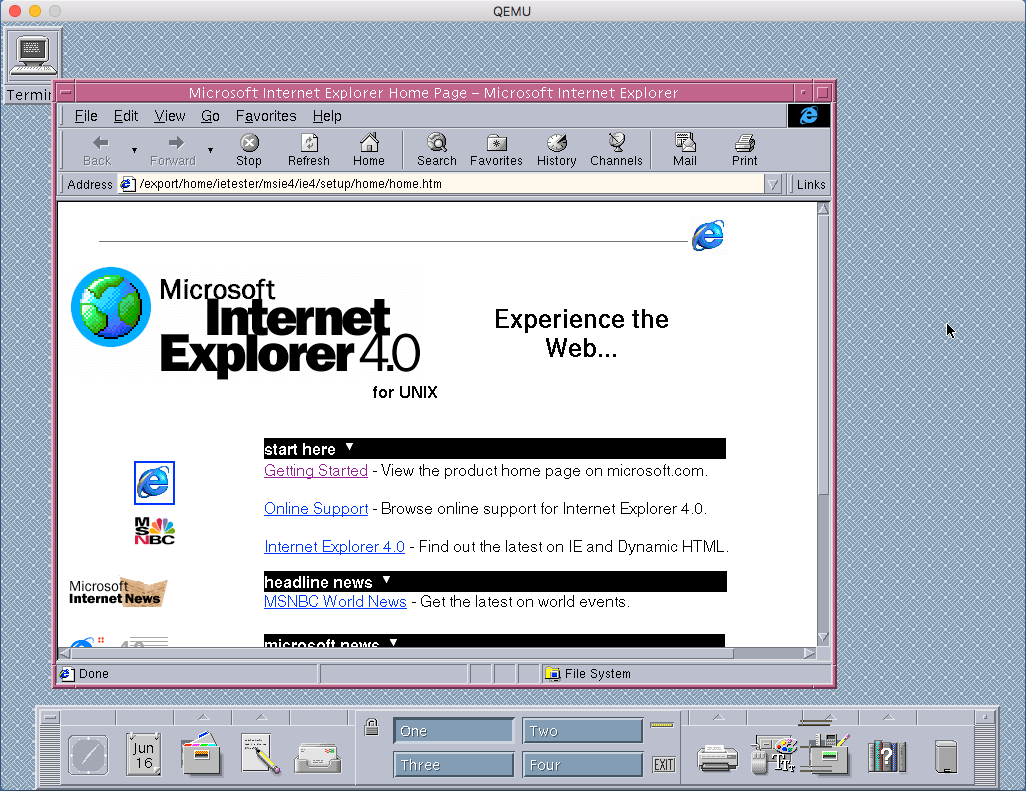Follow the Getting Started link
The image size is (1026, 791).
pyautogui.click(x=316, y=470)
